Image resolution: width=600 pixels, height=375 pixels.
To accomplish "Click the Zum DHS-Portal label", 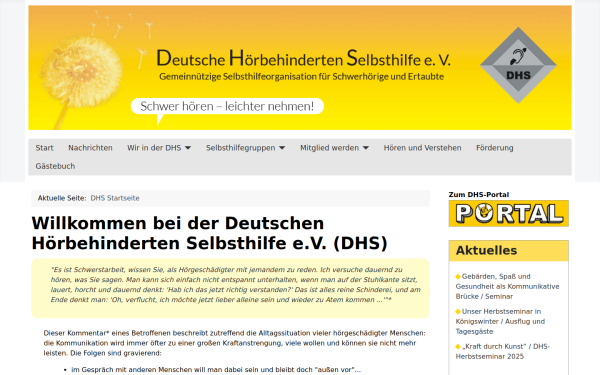I will (479, 194).
